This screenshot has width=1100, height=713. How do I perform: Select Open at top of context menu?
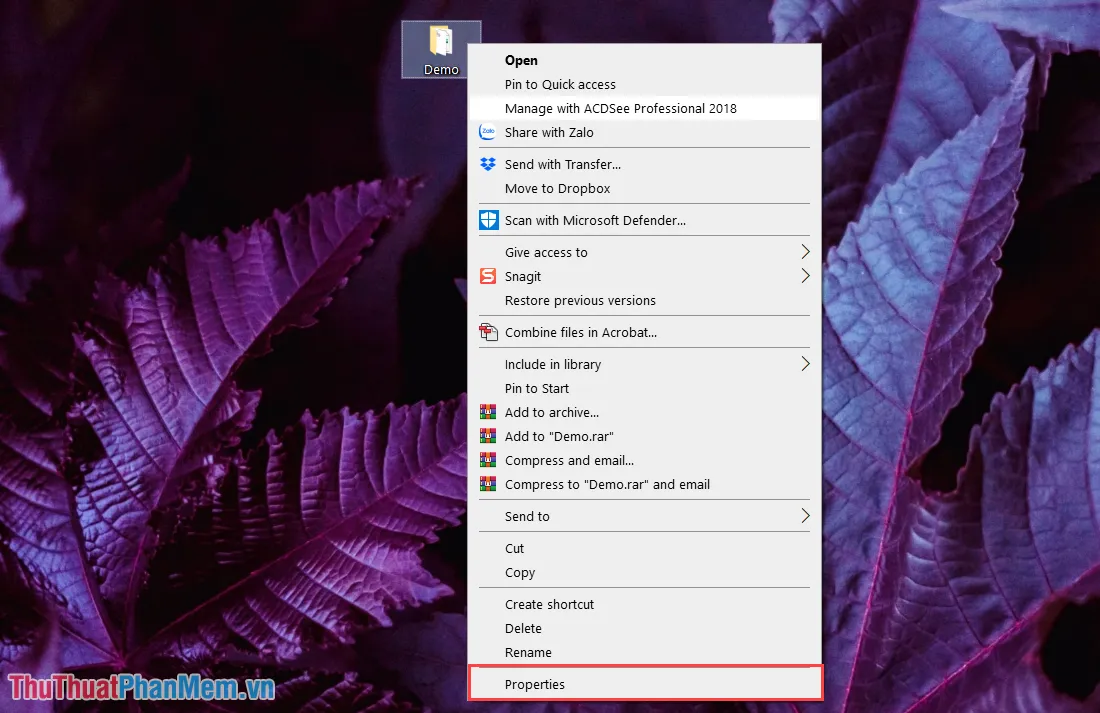(x=521, y=60)
